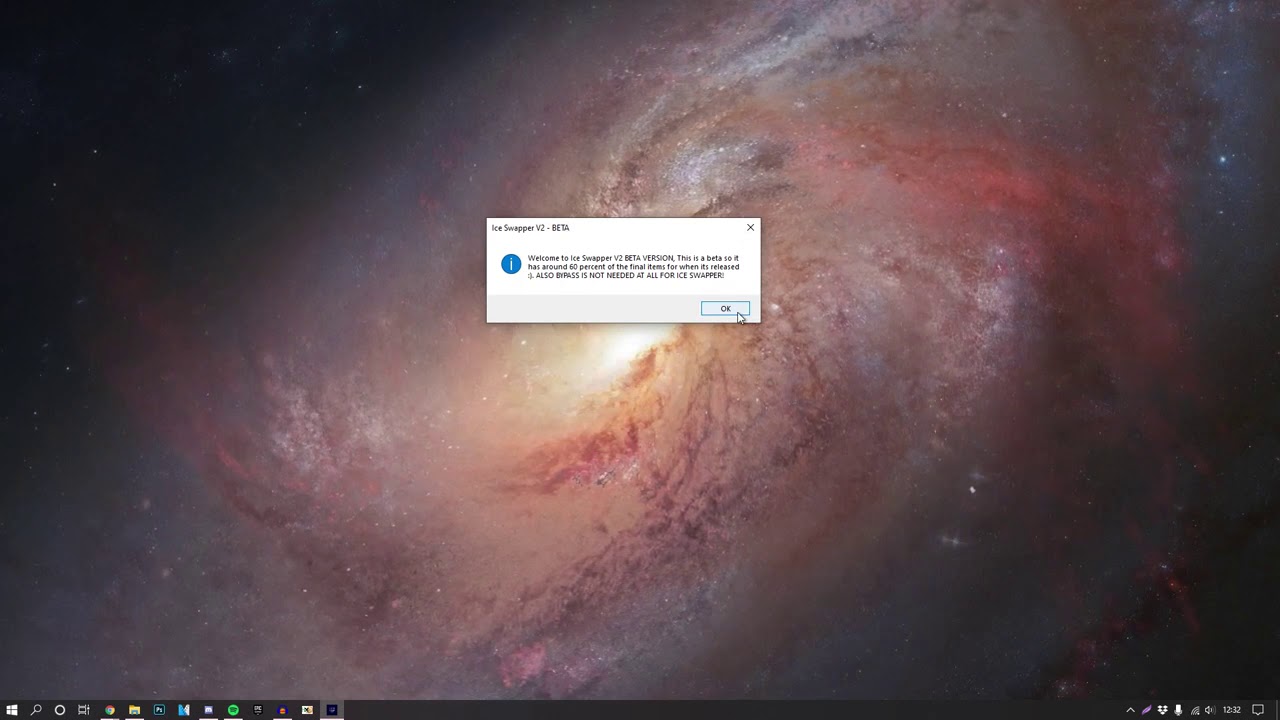This screenshot has height=720, width=1280.
Task: Click OK in the Ice Swapper dialog
Action: 725,308
